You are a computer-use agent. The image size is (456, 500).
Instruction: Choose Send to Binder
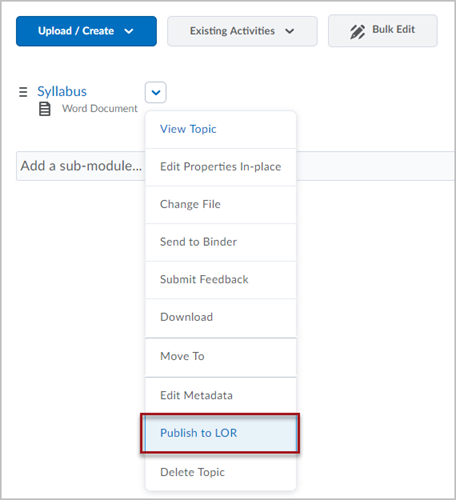point(221,242)
